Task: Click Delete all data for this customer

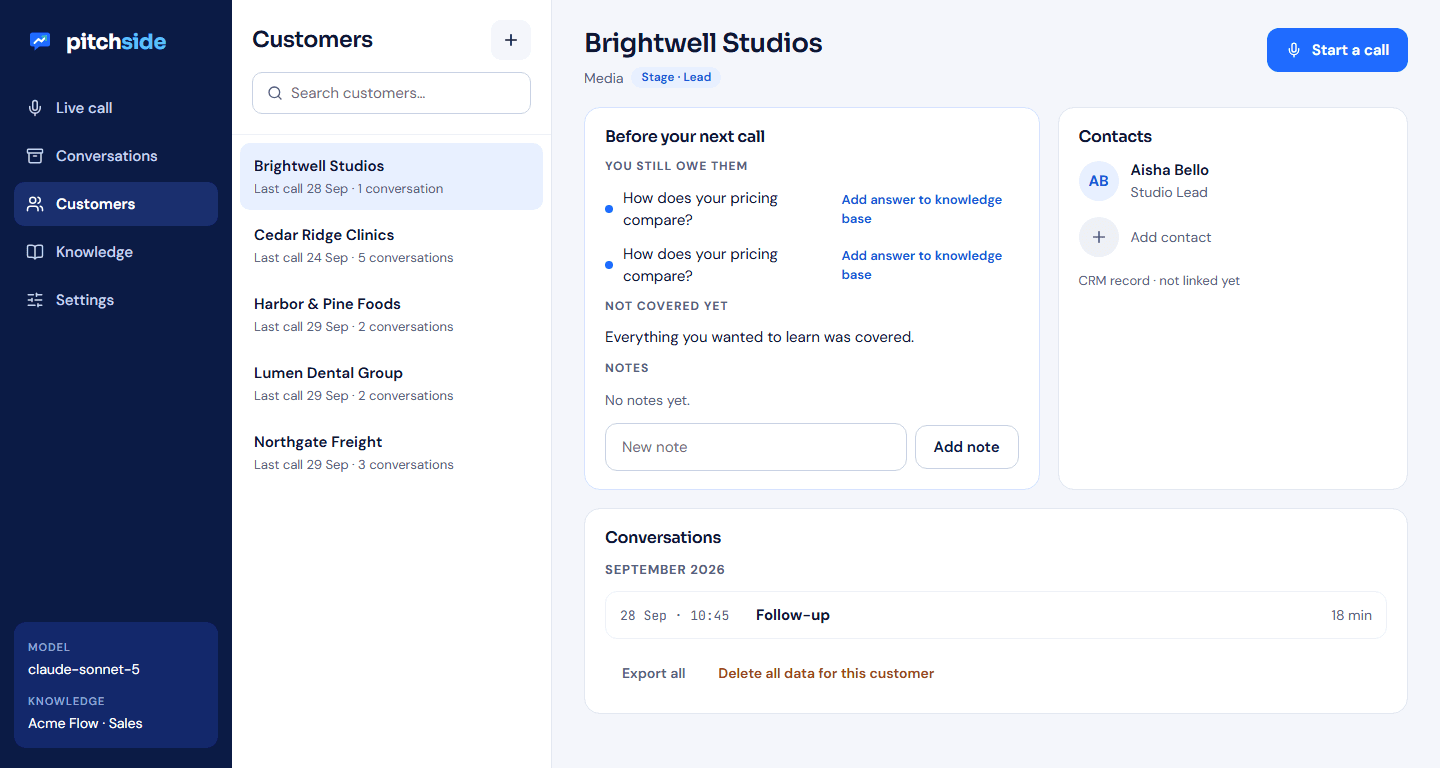Action: pyautogui.click(x=826, y=674)
